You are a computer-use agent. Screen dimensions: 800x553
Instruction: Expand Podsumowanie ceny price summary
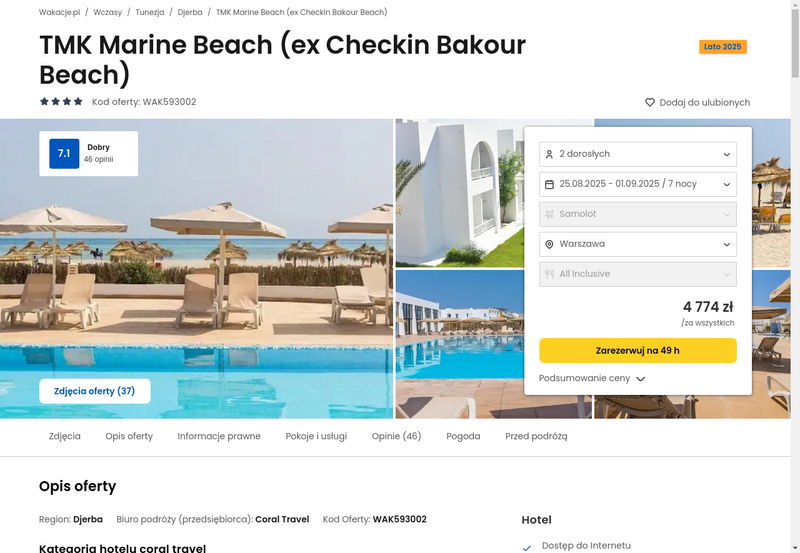(x=592, y=379)
